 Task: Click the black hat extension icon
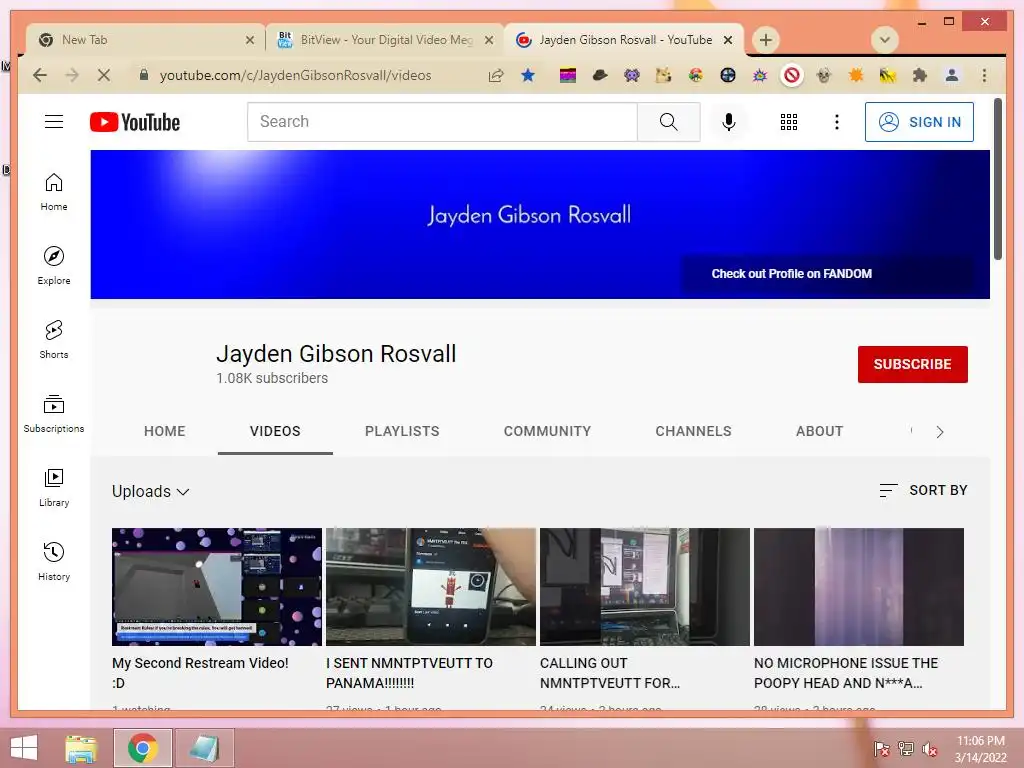point(600,75)
